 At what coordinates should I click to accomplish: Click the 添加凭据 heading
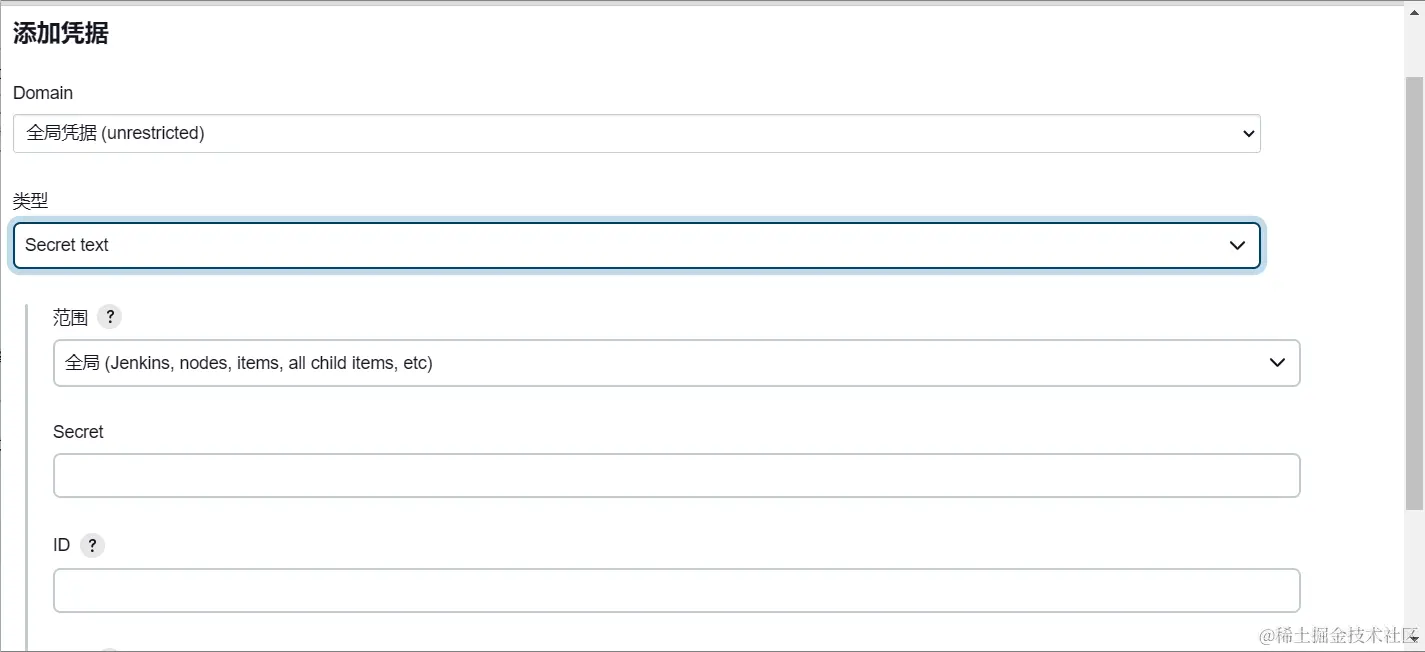tap(60, 33)
